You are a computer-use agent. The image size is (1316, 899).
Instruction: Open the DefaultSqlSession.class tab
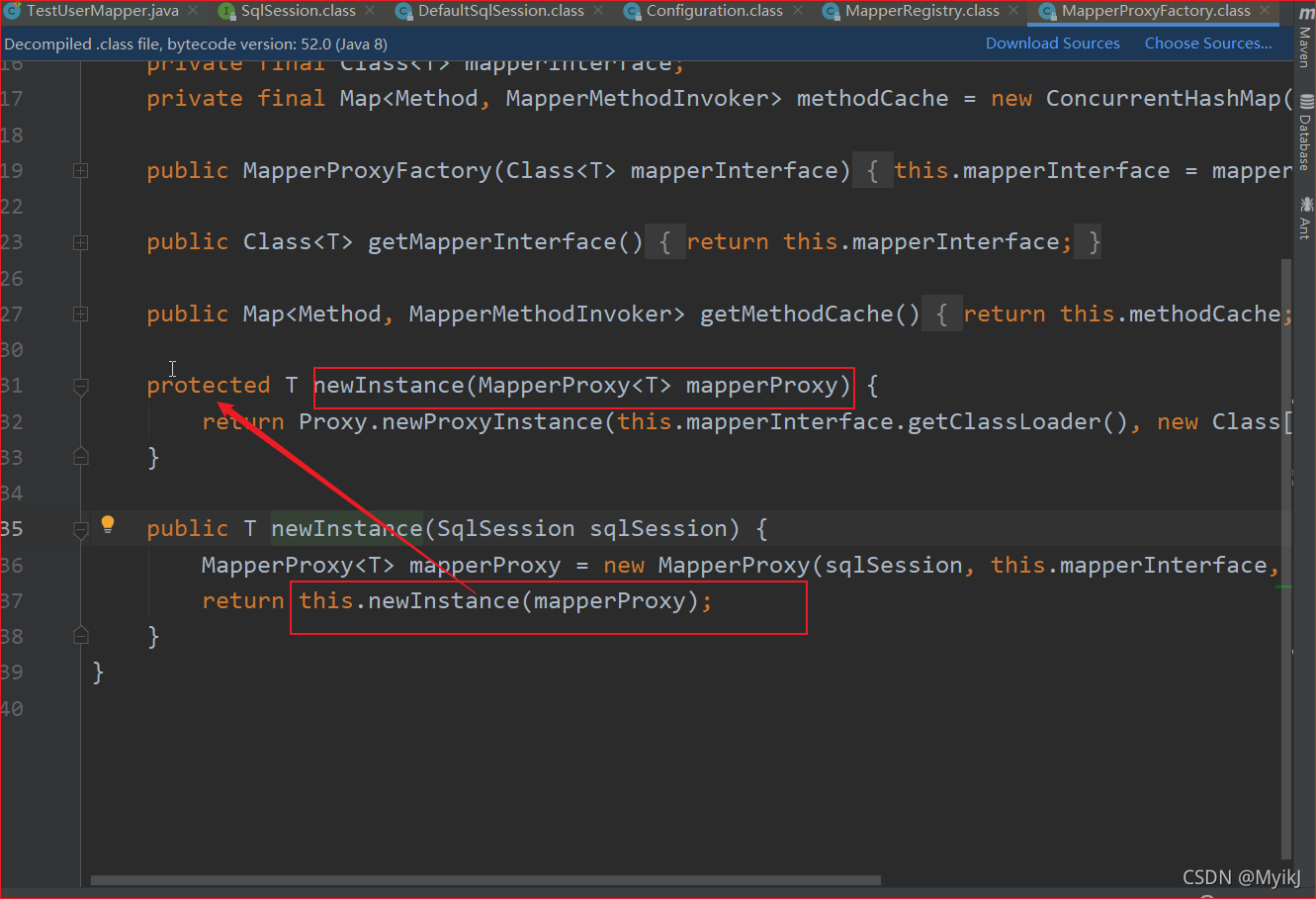point(500,11)
